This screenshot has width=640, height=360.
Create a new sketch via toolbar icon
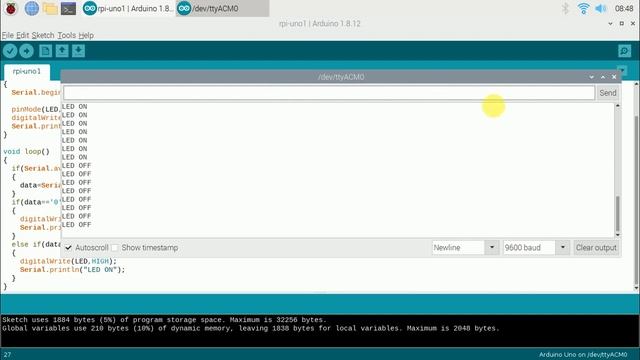click(x=45, y=51)
